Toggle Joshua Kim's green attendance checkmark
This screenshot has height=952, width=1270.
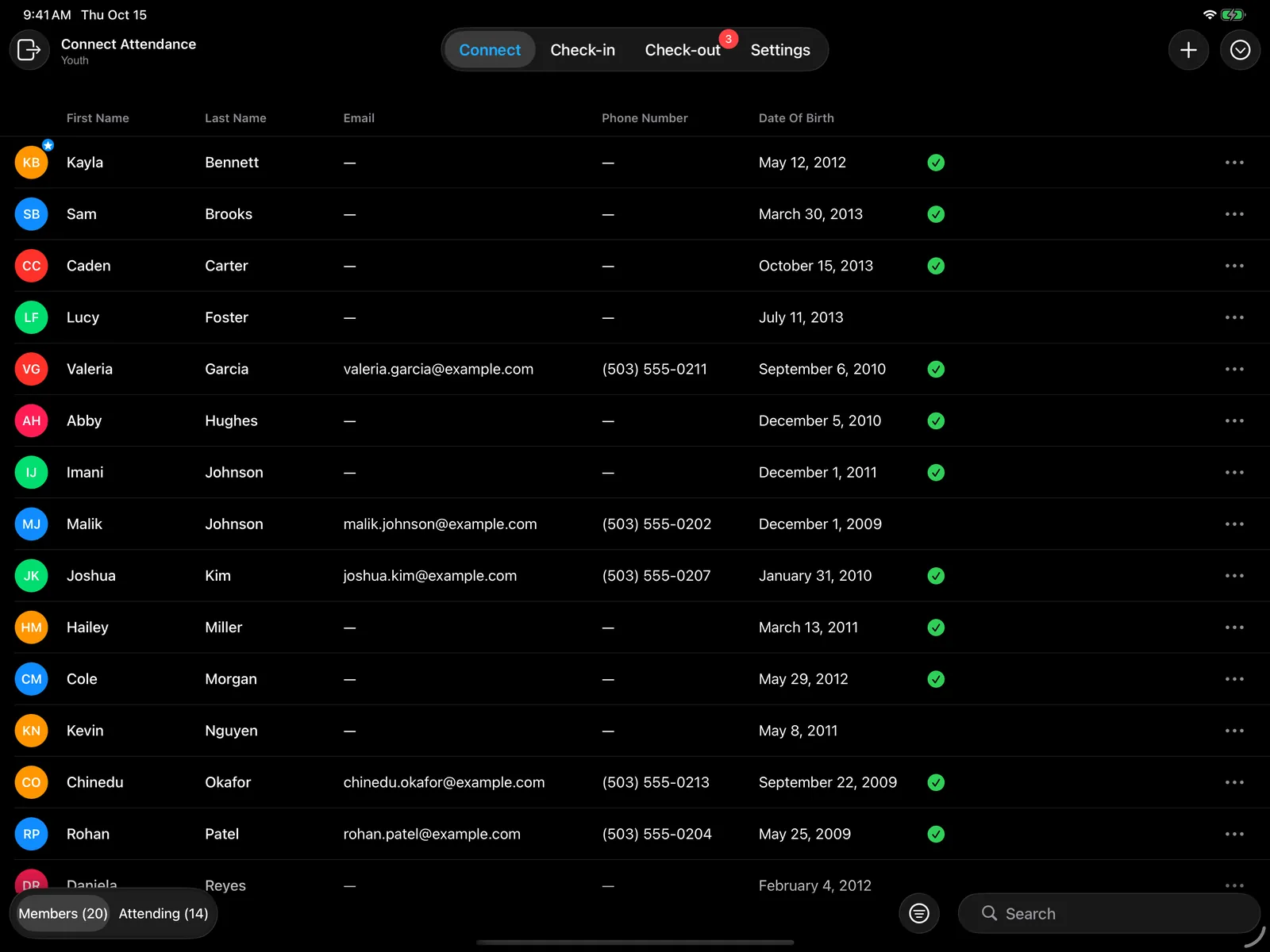pos(936,575)
